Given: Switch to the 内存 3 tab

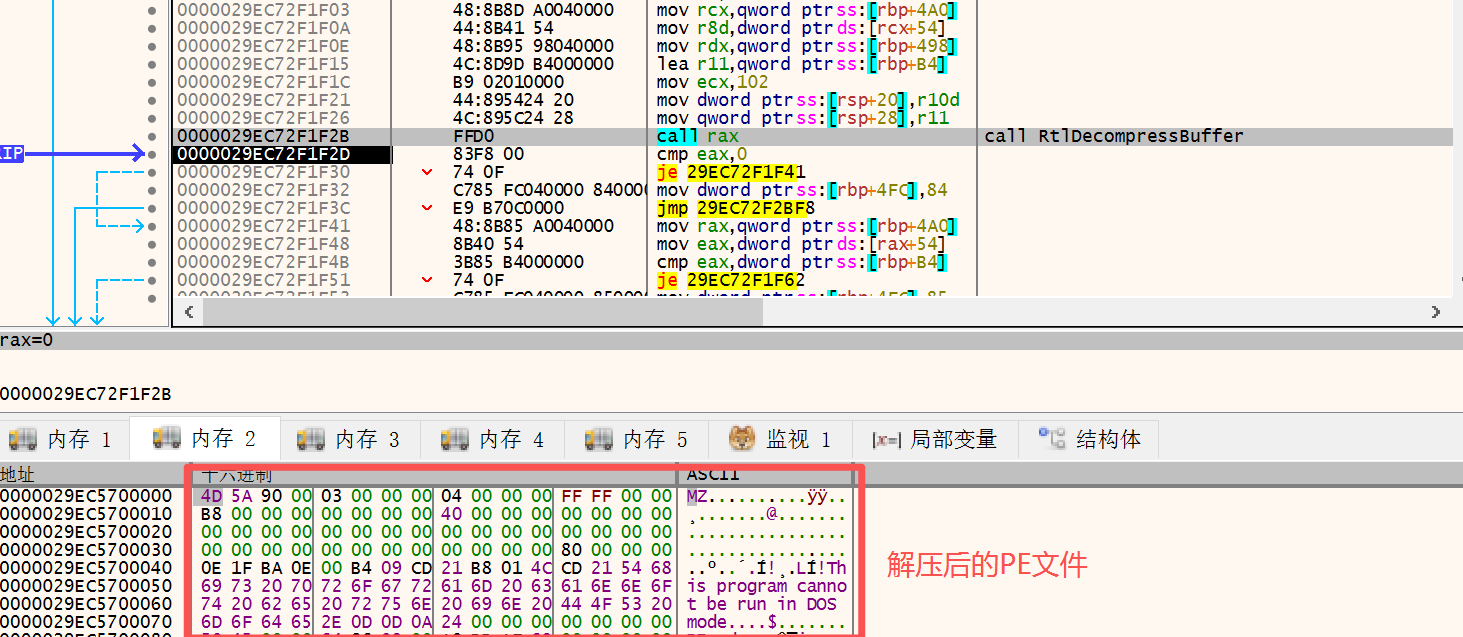Looking at the screenshot, I should [350, 439].
